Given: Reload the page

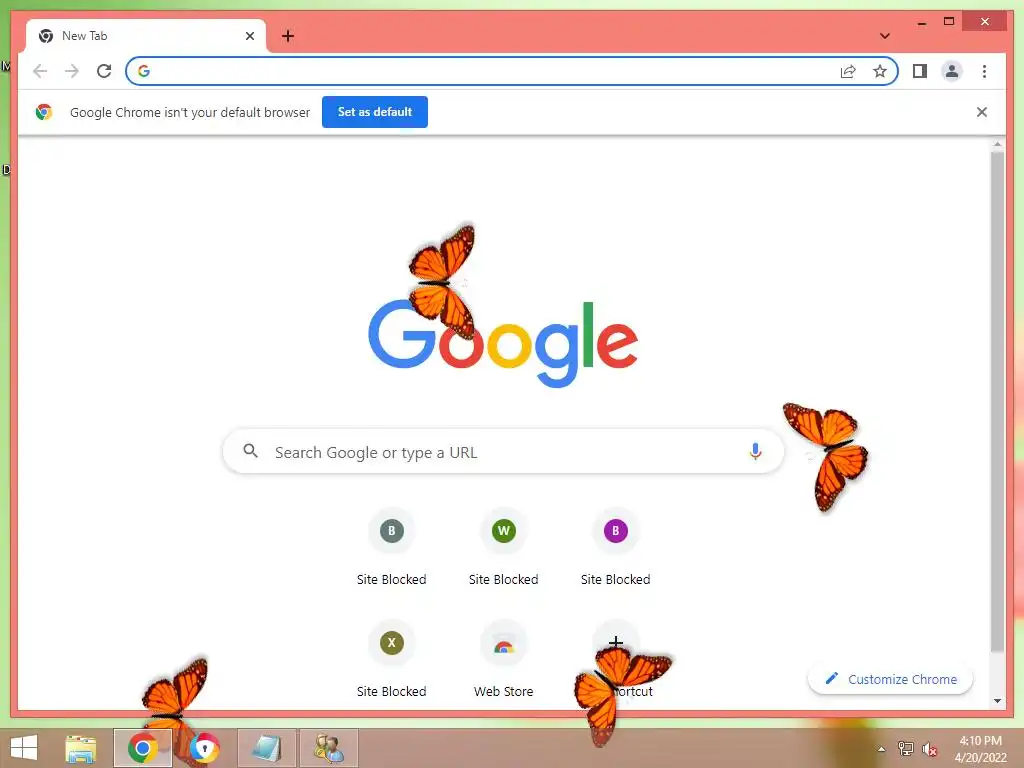Looking at the screenshot, I should [104, 71].
